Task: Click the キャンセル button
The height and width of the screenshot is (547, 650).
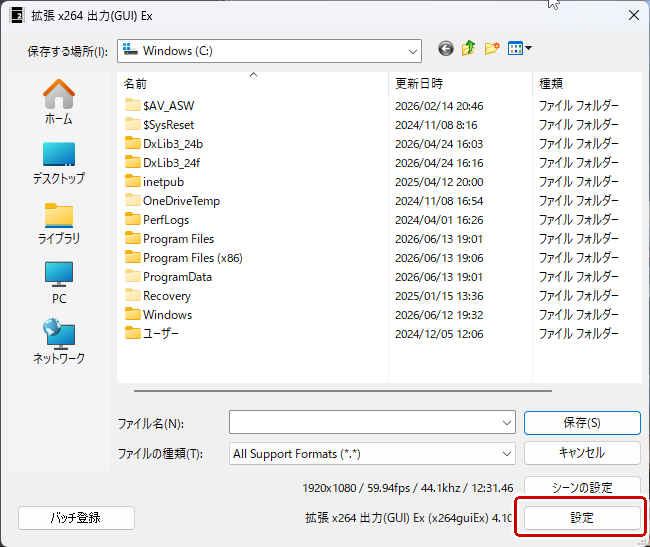Action: tap(582, 453)
